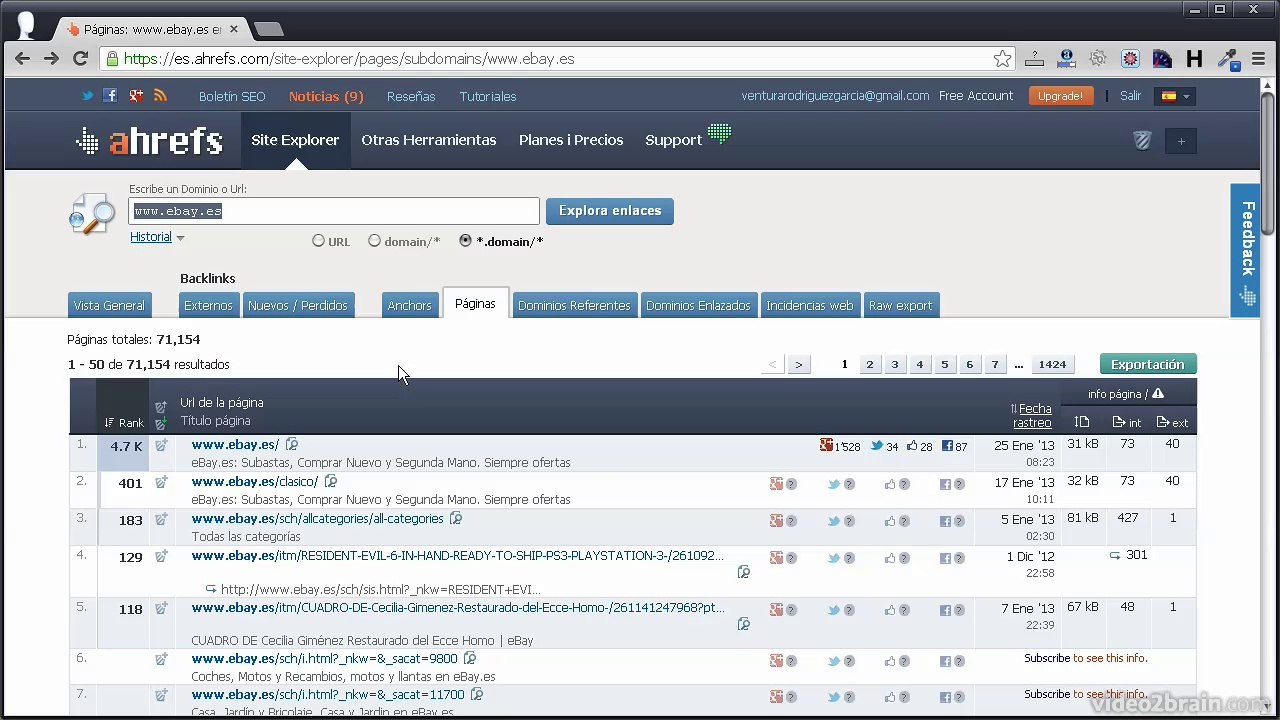1280x720 pixels.
Task: Click the add-target icon in row 6
Action: [x=161, y=659]
